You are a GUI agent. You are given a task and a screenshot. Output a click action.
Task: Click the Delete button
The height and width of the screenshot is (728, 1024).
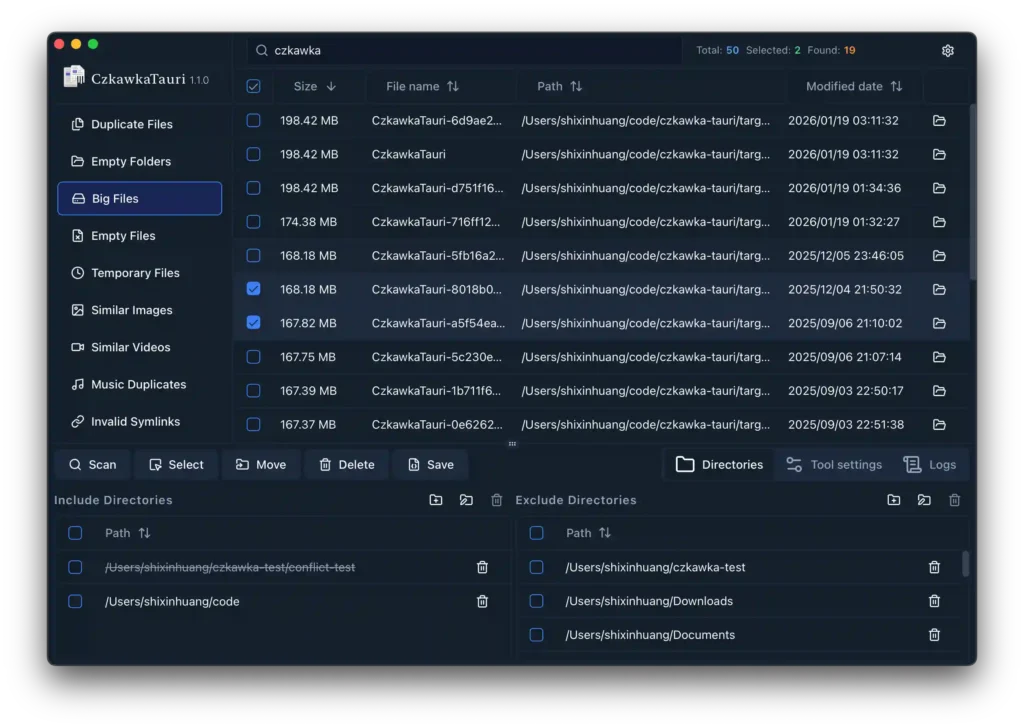347,465
